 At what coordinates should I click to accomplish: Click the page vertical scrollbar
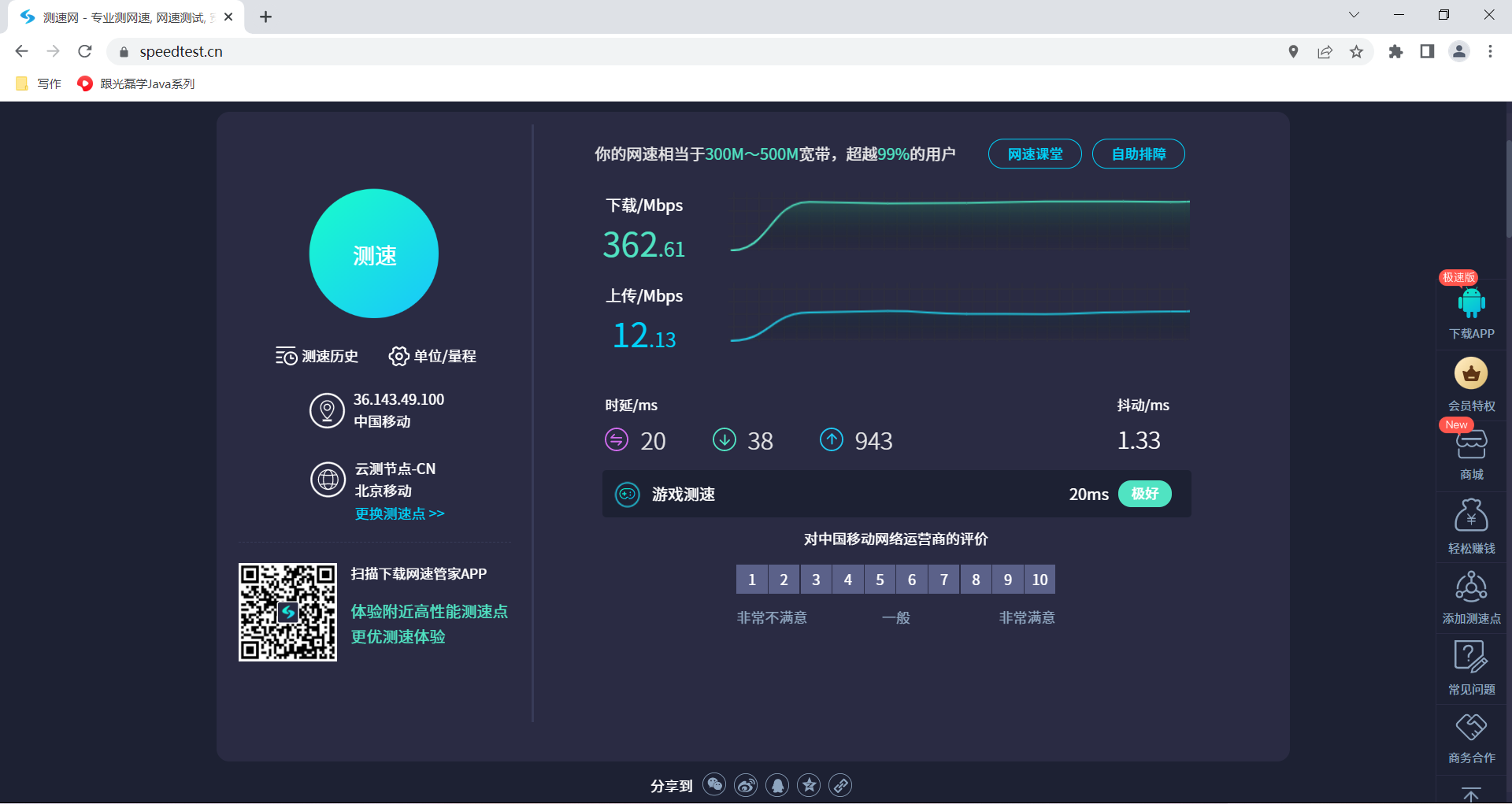coord(1508,189)
